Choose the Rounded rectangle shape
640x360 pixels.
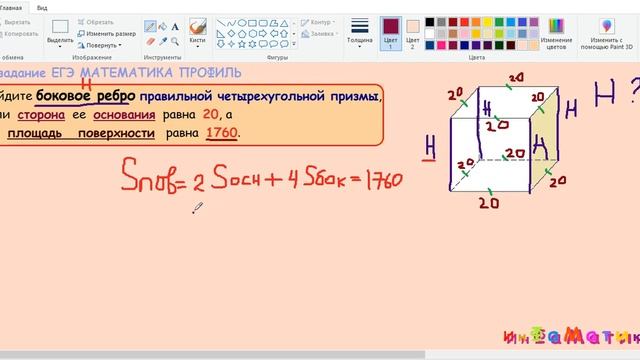pyautogui.click(x=263, y=23)
